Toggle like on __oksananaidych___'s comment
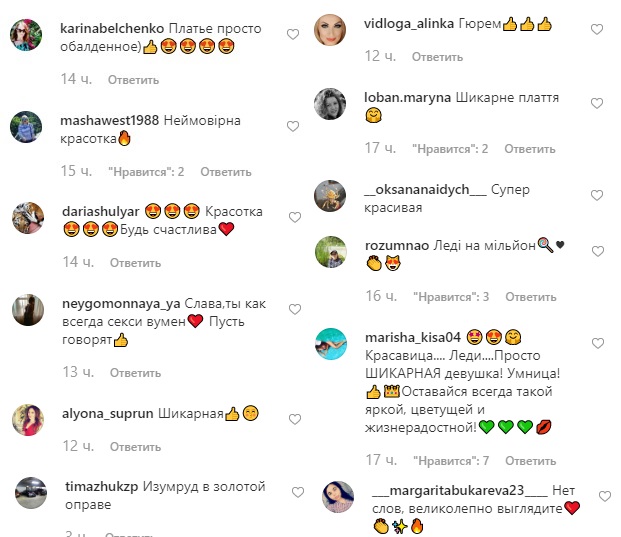 (x=597, y=195)
